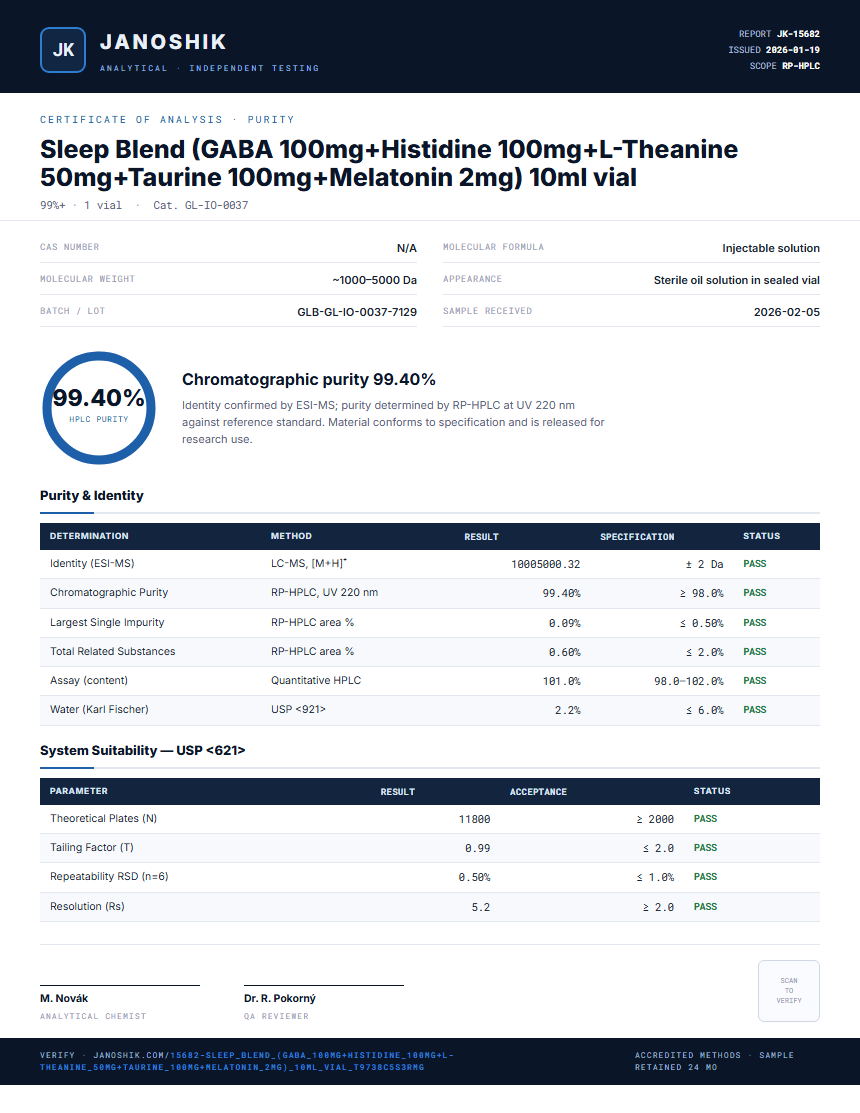The image size is (860, 1113).
Task: Click Repeatability RSD (n=6) row label
Action: pos(109,877)
